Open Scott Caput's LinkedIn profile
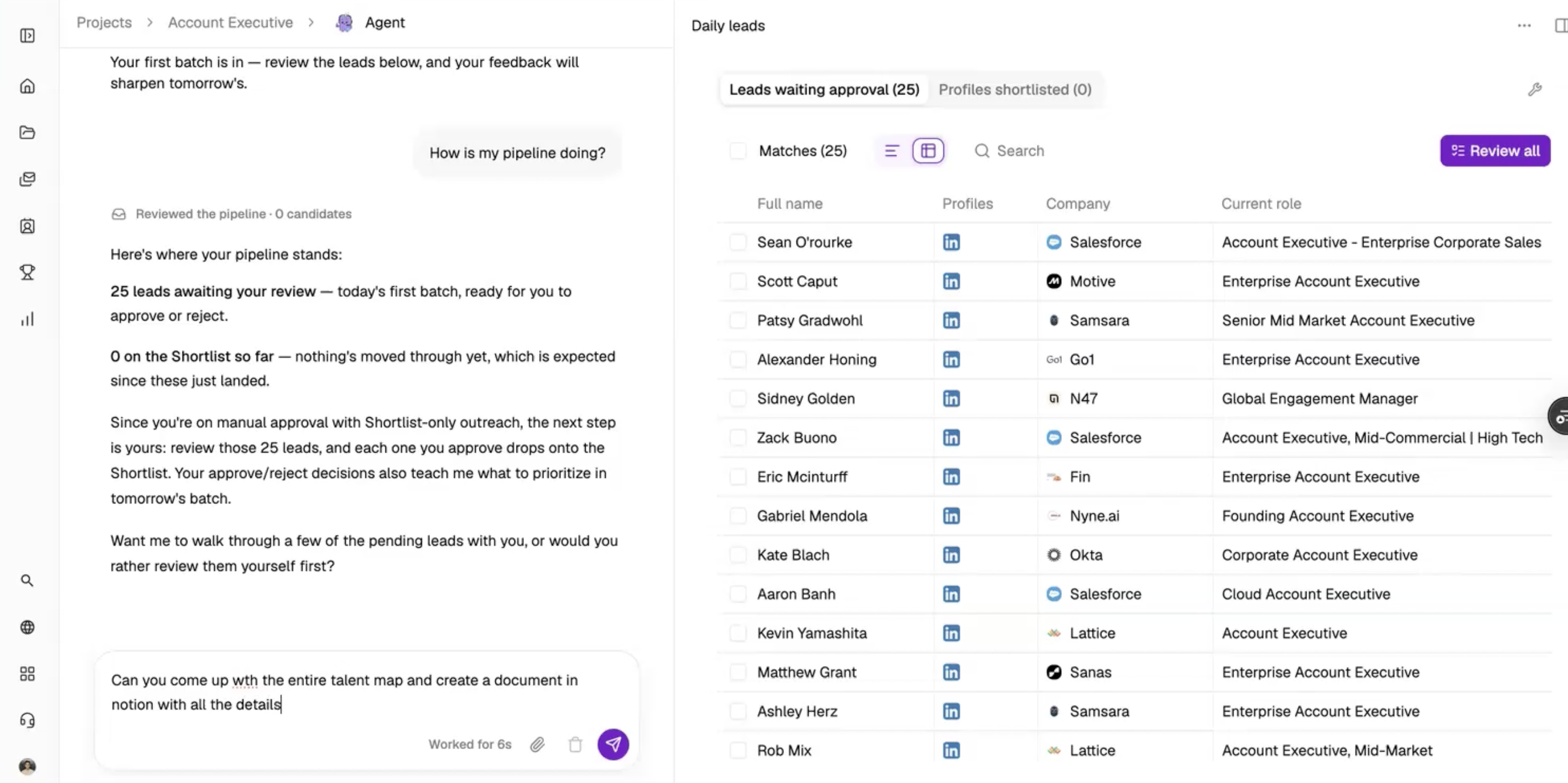 [x=951, y=281]
